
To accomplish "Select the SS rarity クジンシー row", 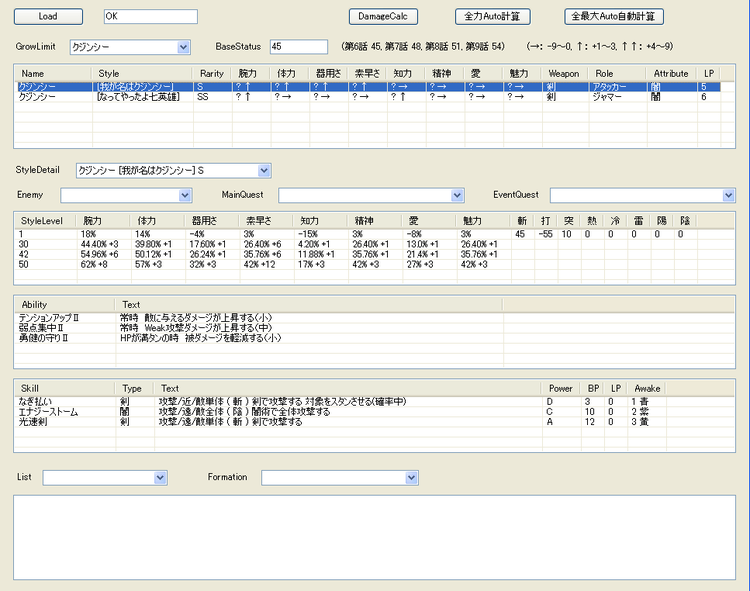I will (x=367, y=97).
